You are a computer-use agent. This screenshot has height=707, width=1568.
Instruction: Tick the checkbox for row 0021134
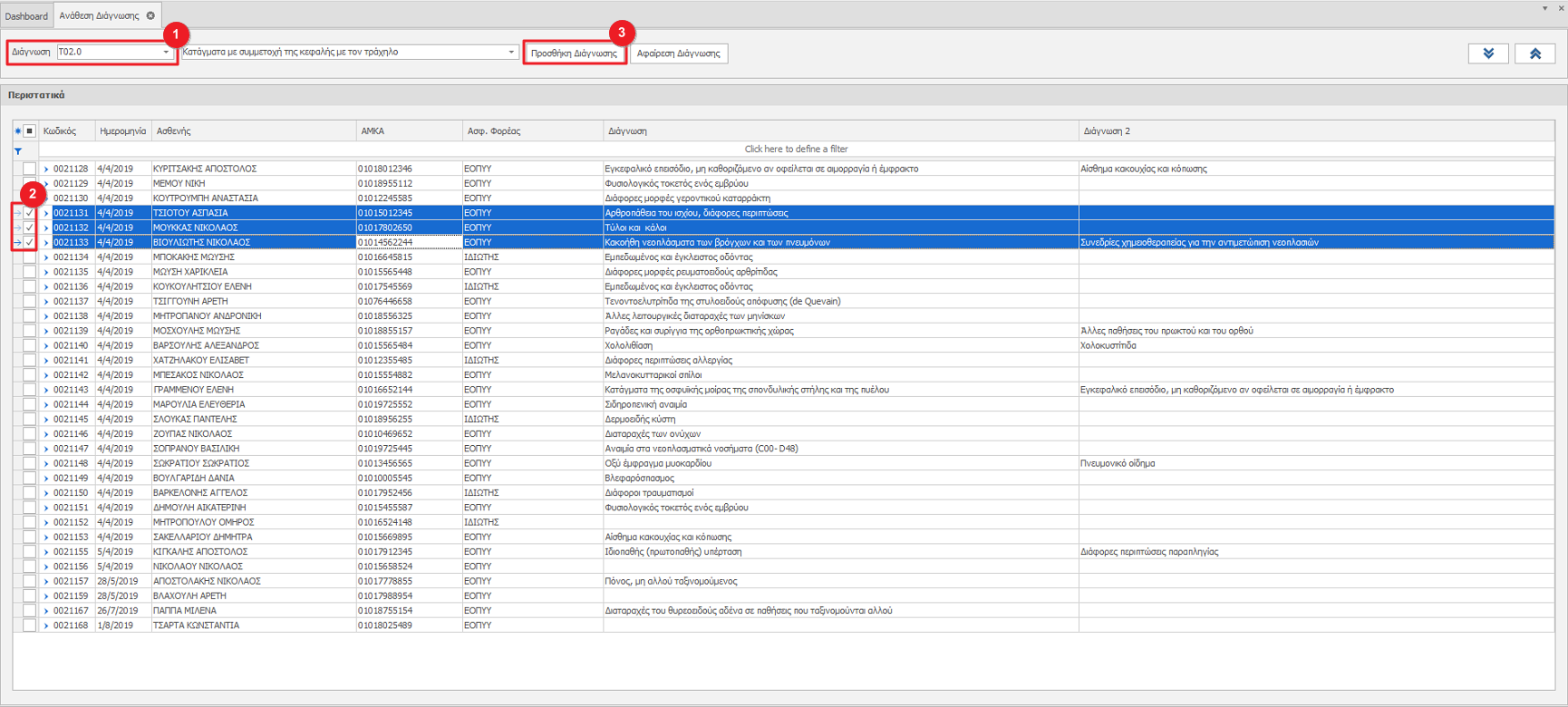point(30,257)
